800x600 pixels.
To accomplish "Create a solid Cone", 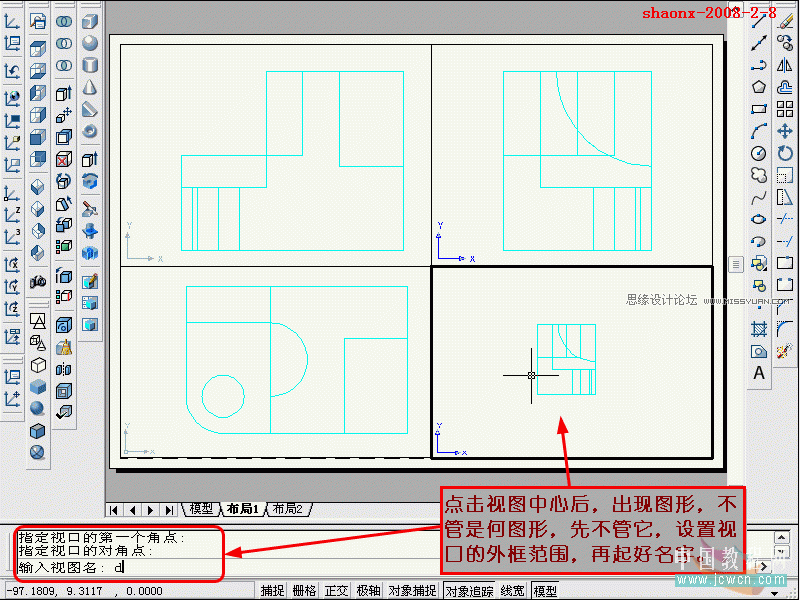I will pos(90,87).
